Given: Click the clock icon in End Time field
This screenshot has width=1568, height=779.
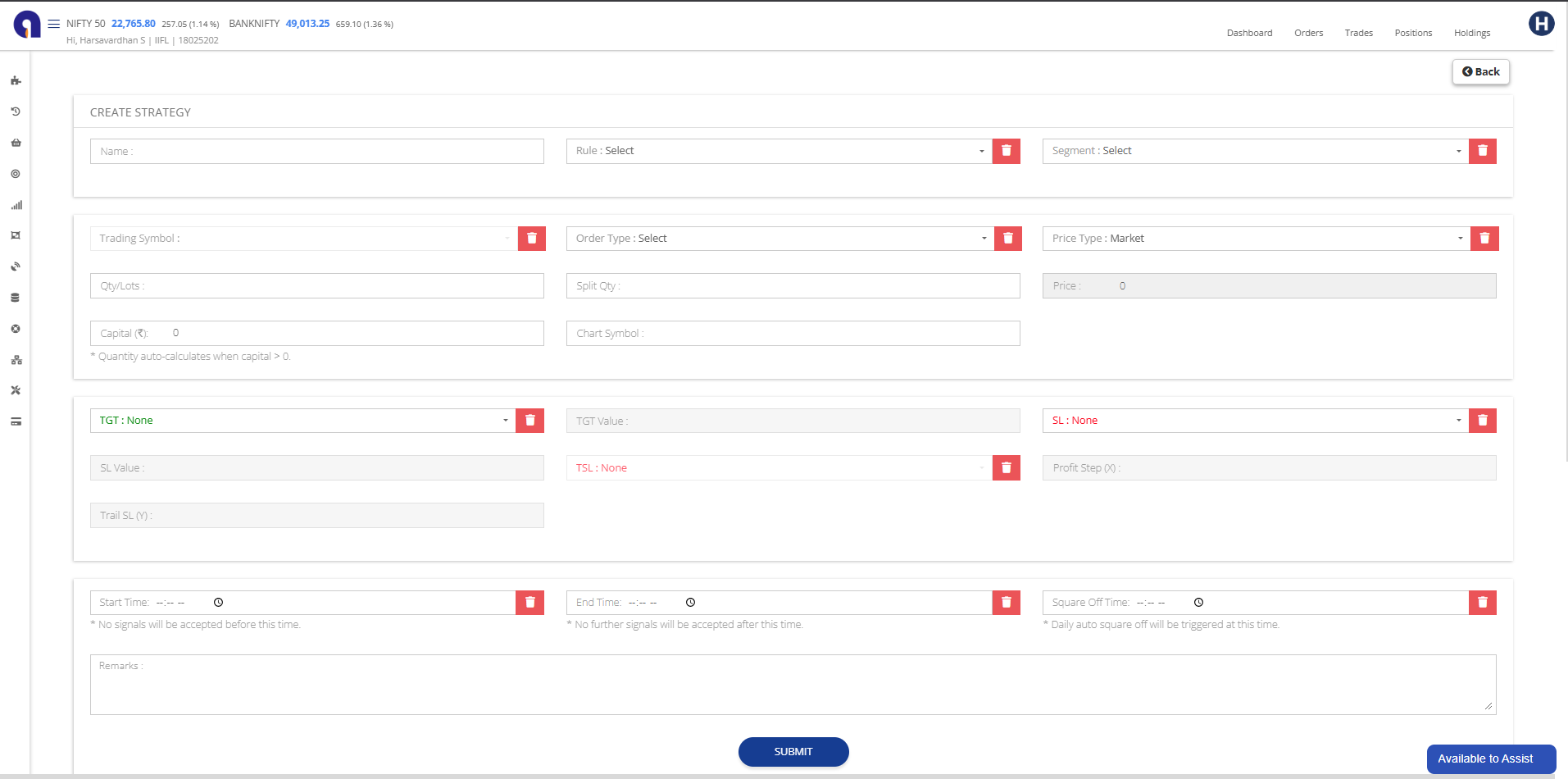Looking at the screenshot, I should tap(691, 603).
